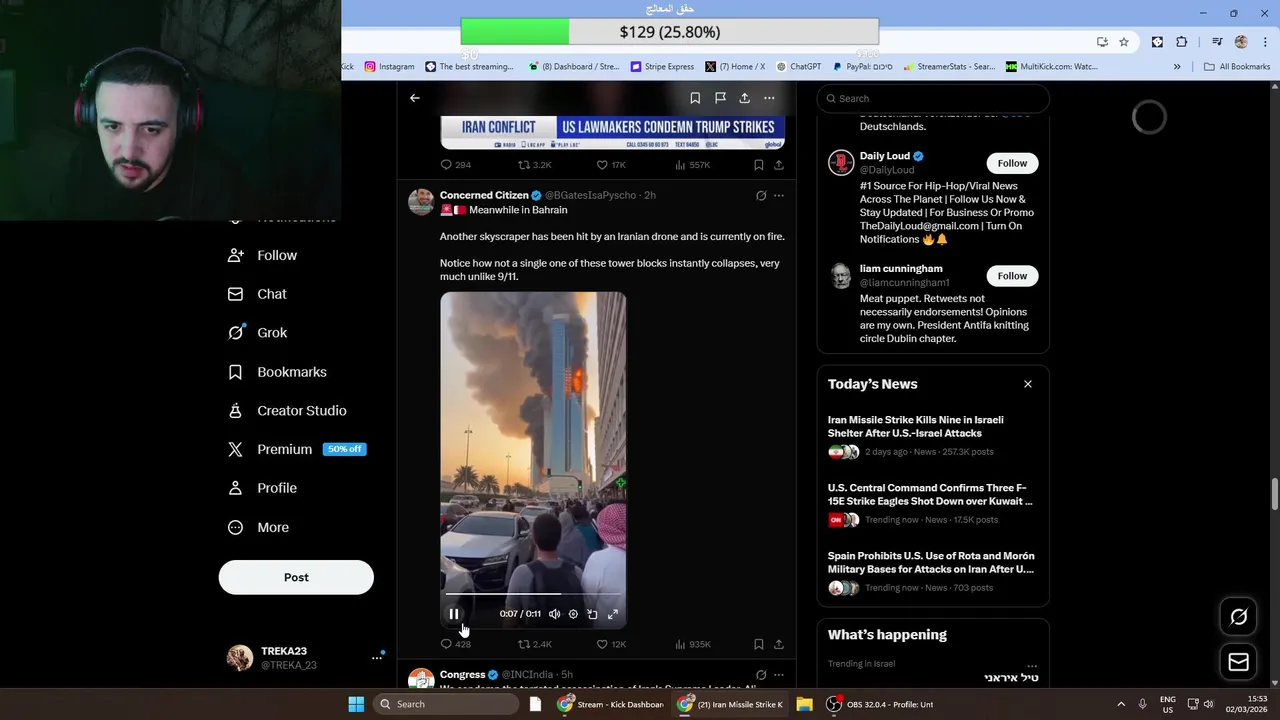Bookmark the Concerned Citizen post
The width and height of the screenshot is (1280, 720).
[759, 644]
